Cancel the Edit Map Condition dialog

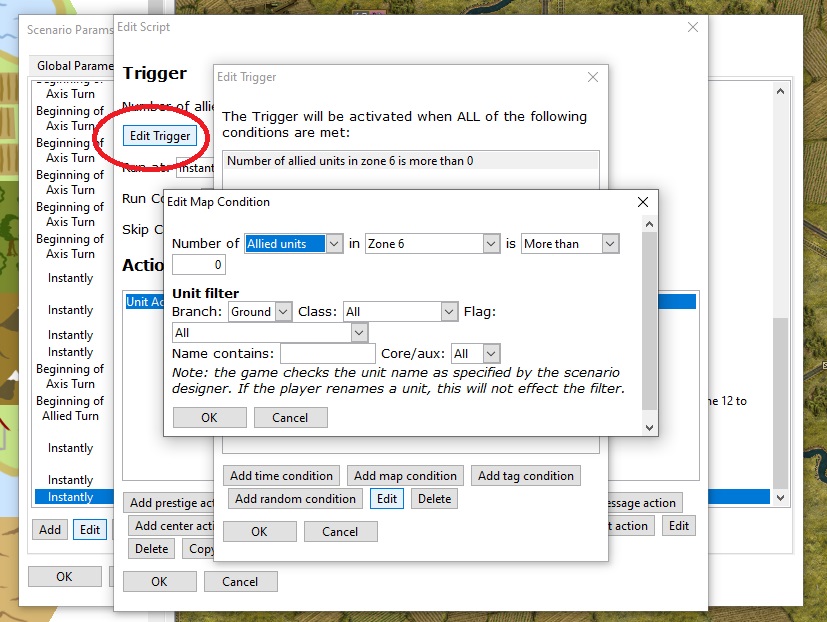point(290,417)
